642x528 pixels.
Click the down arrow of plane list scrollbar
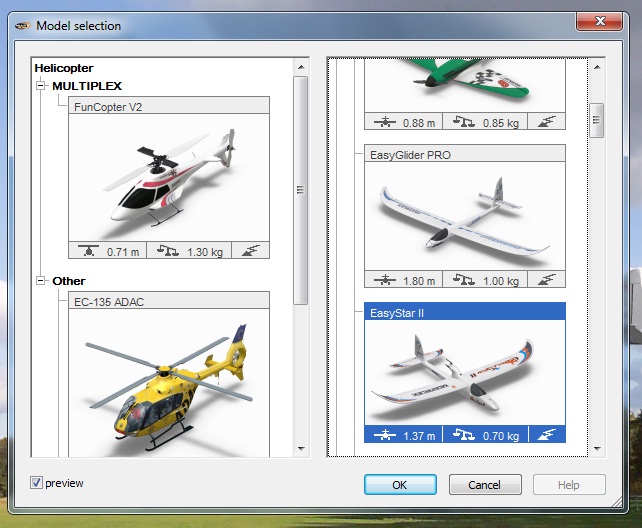pos(597,449)
